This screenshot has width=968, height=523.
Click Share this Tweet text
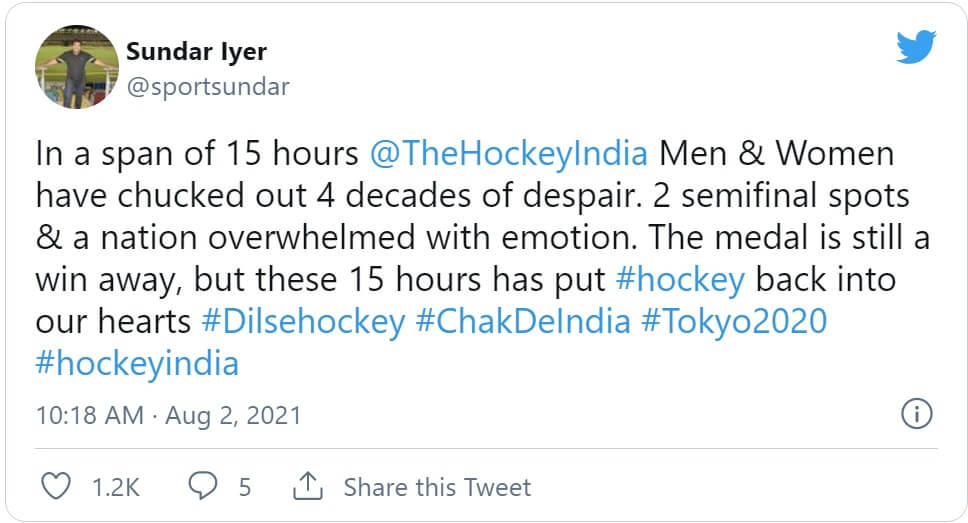437,487
